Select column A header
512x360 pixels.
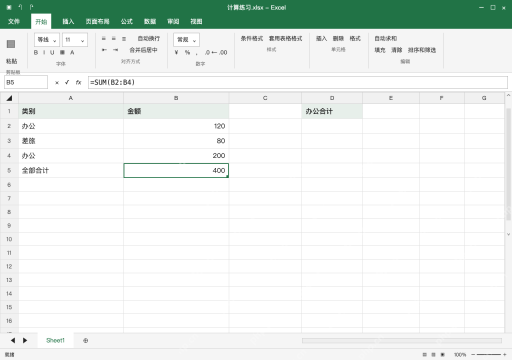71,98
